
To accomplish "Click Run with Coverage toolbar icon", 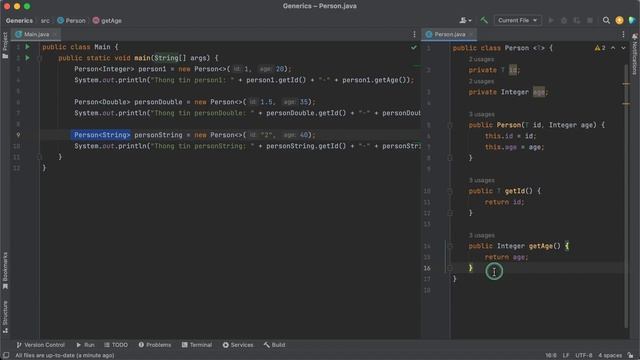I will click(x=577, y=20).
